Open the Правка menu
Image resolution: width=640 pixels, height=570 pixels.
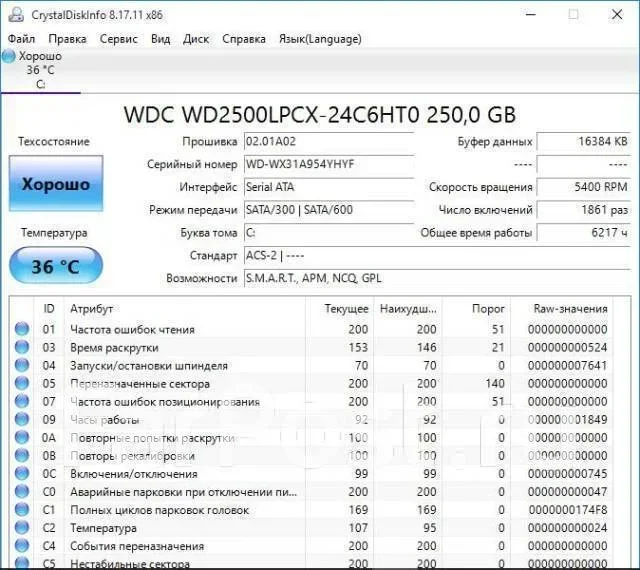click(67, 39)
